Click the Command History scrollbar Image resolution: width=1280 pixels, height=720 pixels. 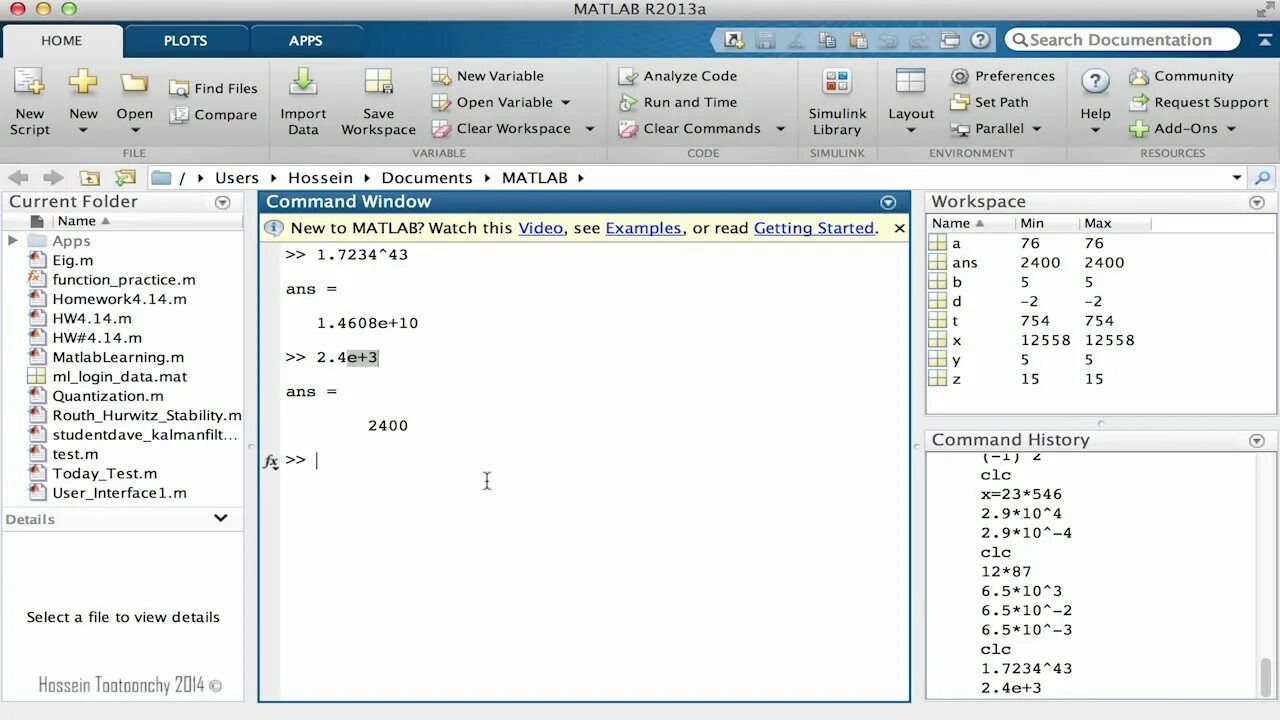1266,676
